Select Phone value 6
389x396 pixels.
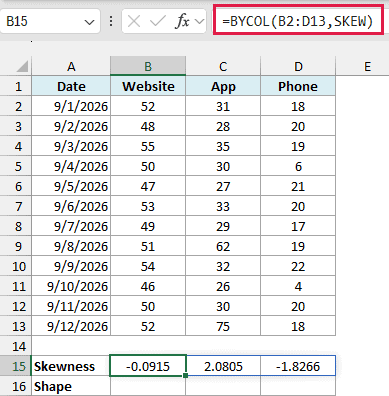click(x=298, y=166)
